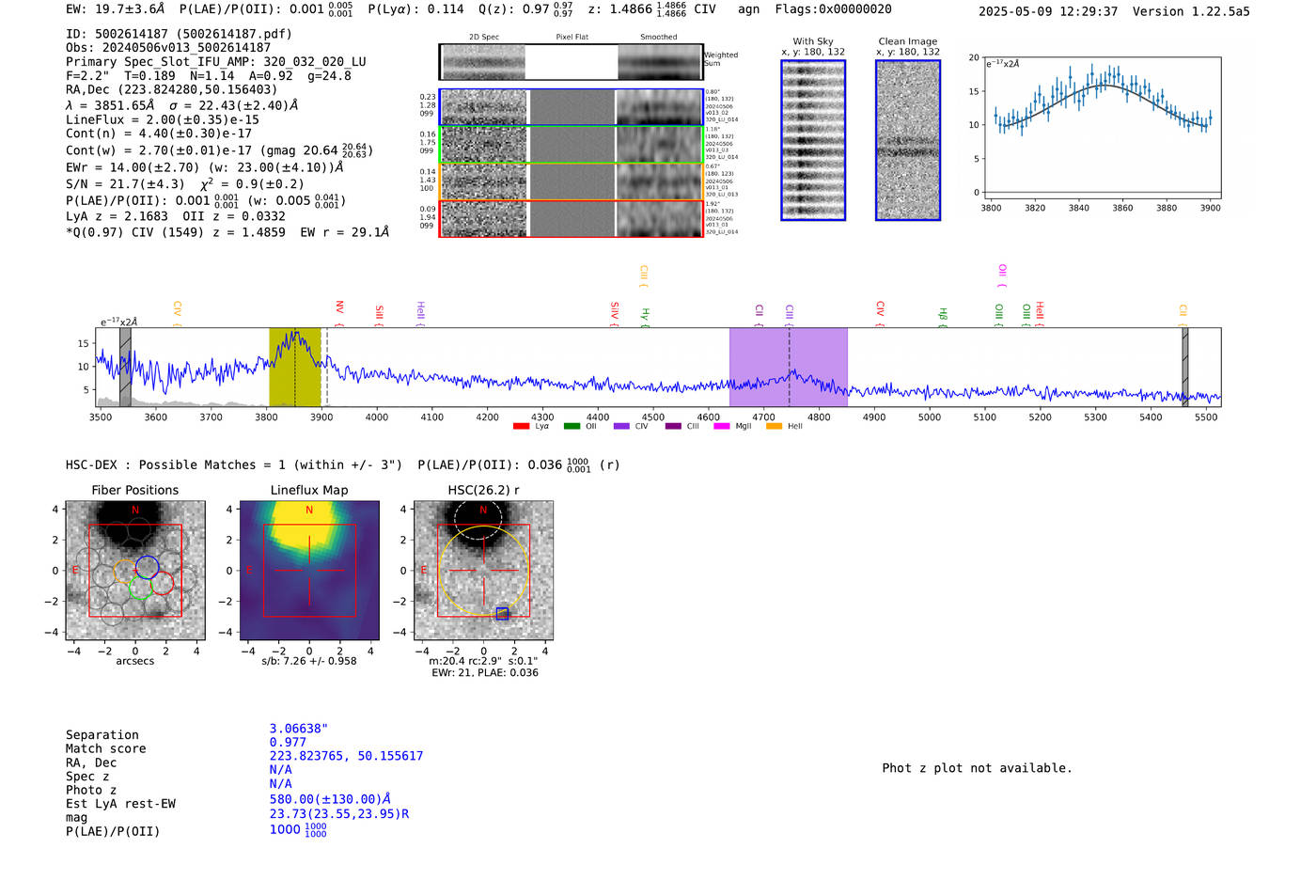
Task: Click the purple CII line label
Action: 759,315
